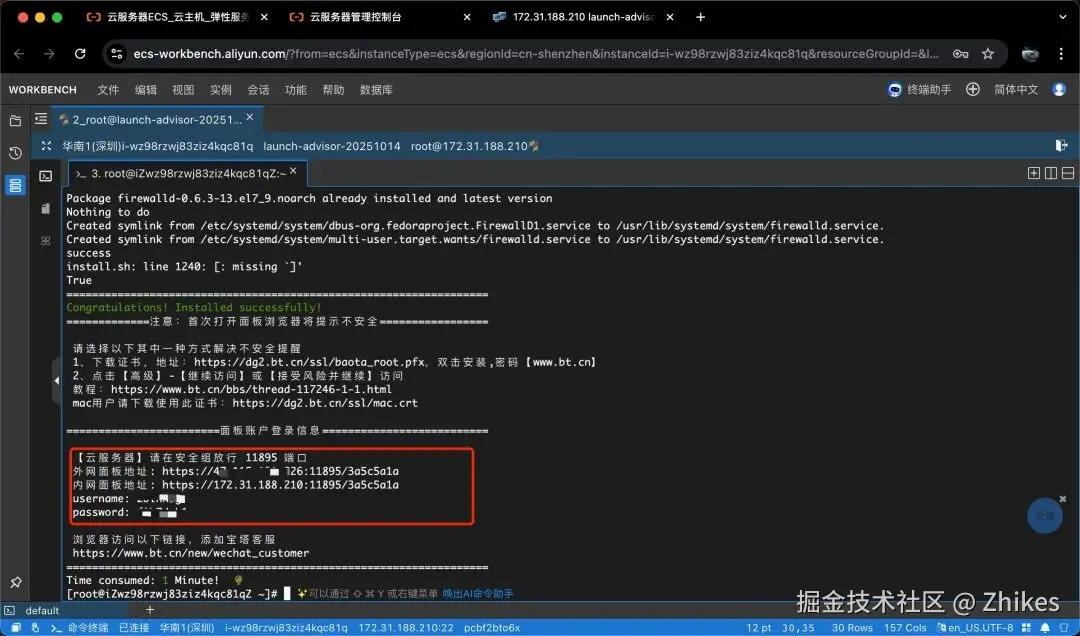
Task: Click the 内网面板地址 URL line in terminal
Action: point(236,484)
